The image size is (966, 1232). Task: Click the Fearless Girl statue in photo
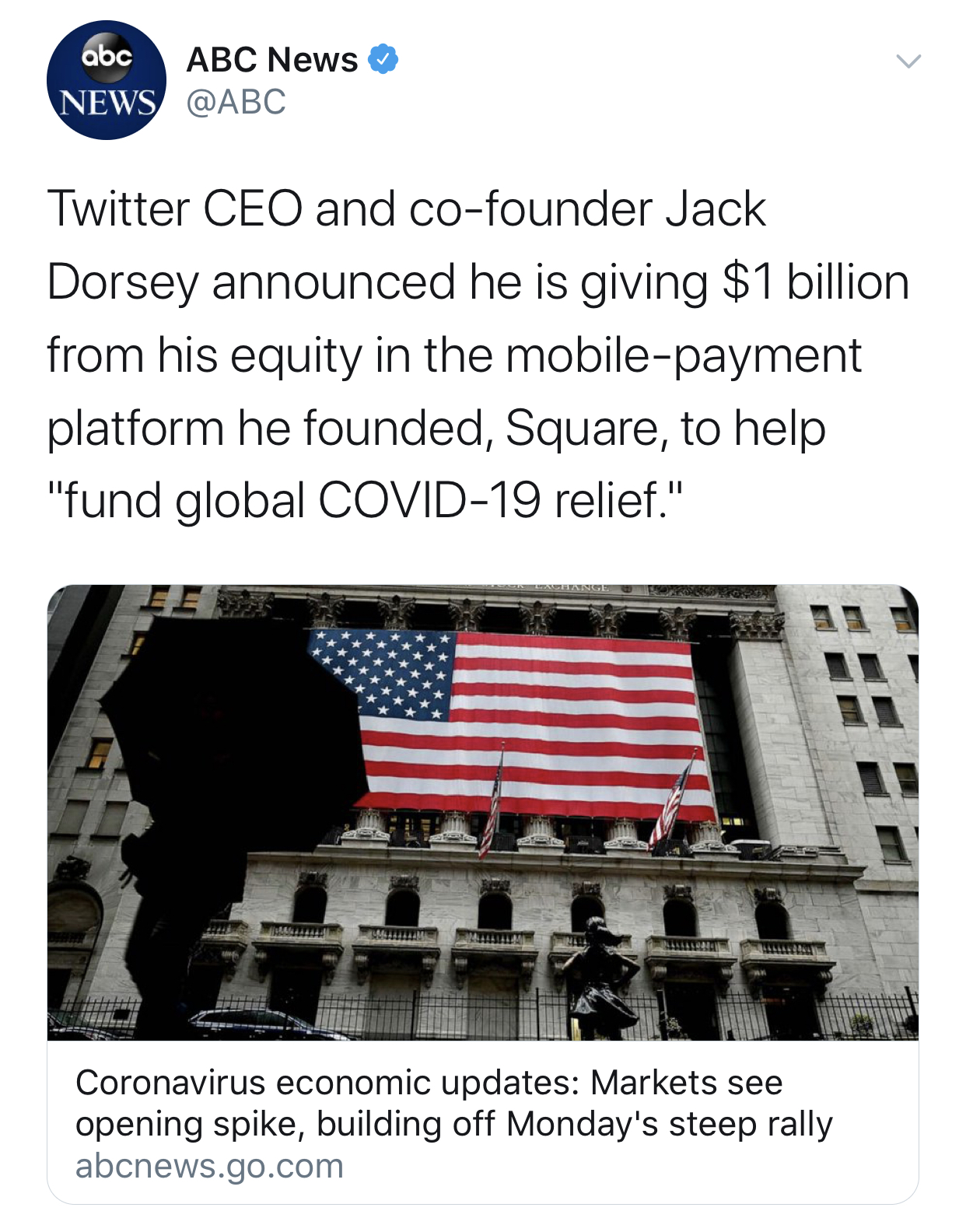coord(601,978)
